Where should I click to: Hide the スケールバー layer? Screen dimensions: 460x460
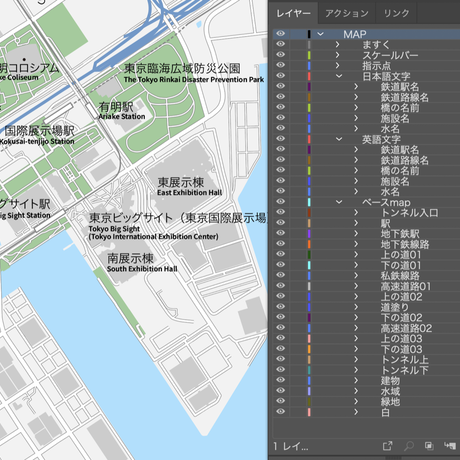[281, 55]
